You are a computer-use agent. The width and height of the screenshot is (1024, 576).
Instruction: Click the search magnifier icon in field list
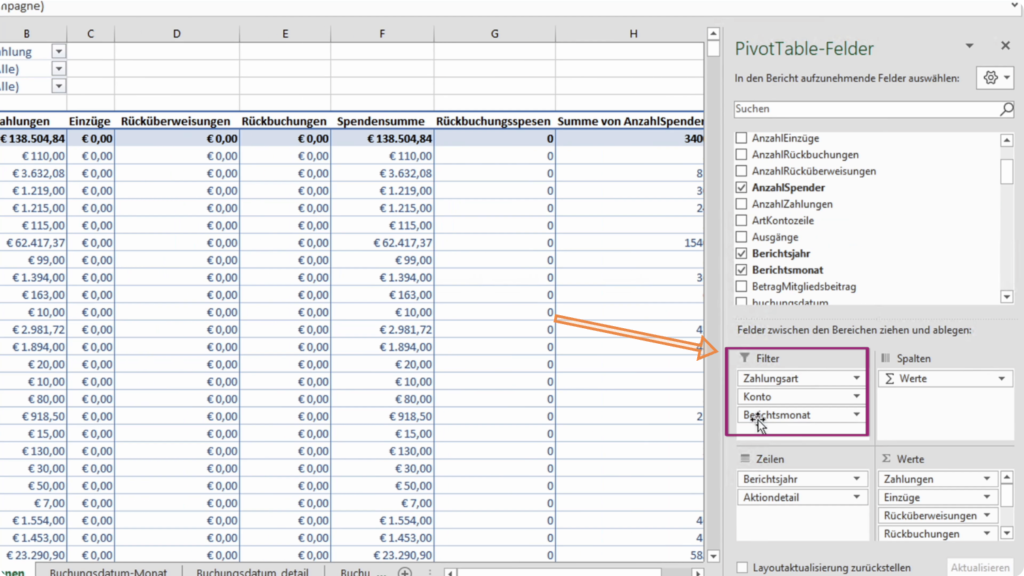point(1006,109)
